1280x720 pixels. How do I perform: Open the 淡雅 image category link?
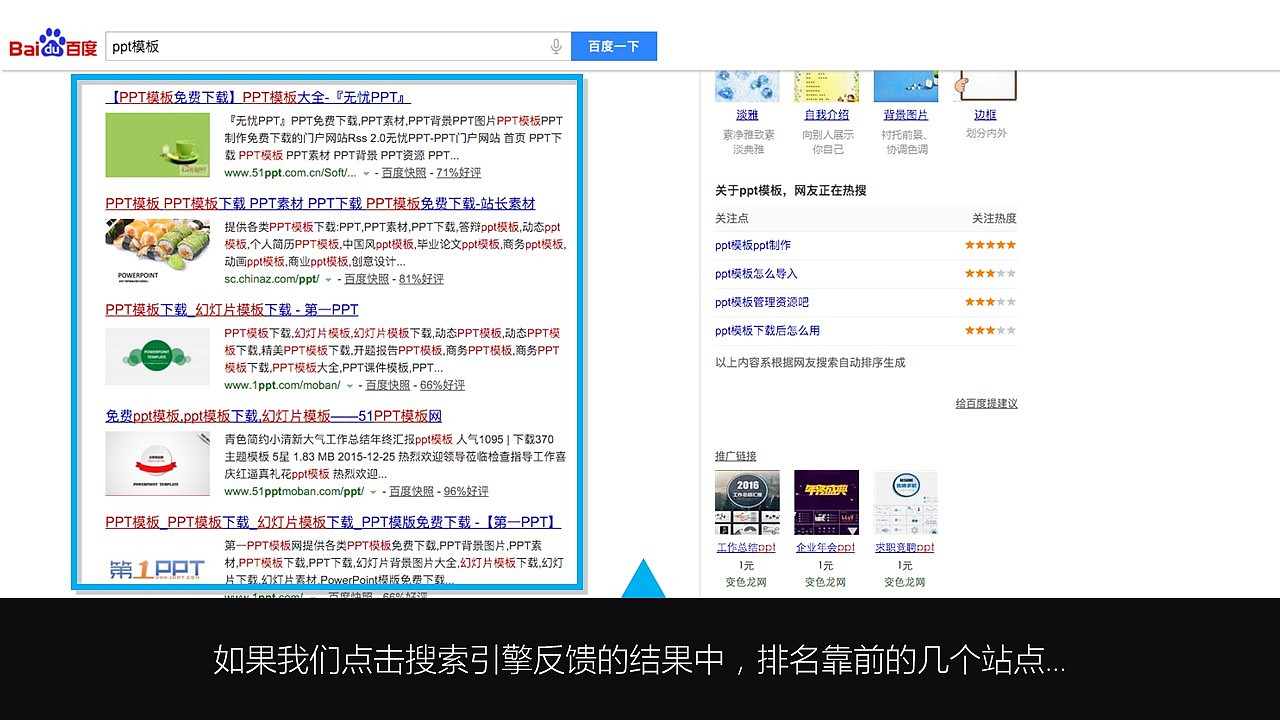coord(746,114)
